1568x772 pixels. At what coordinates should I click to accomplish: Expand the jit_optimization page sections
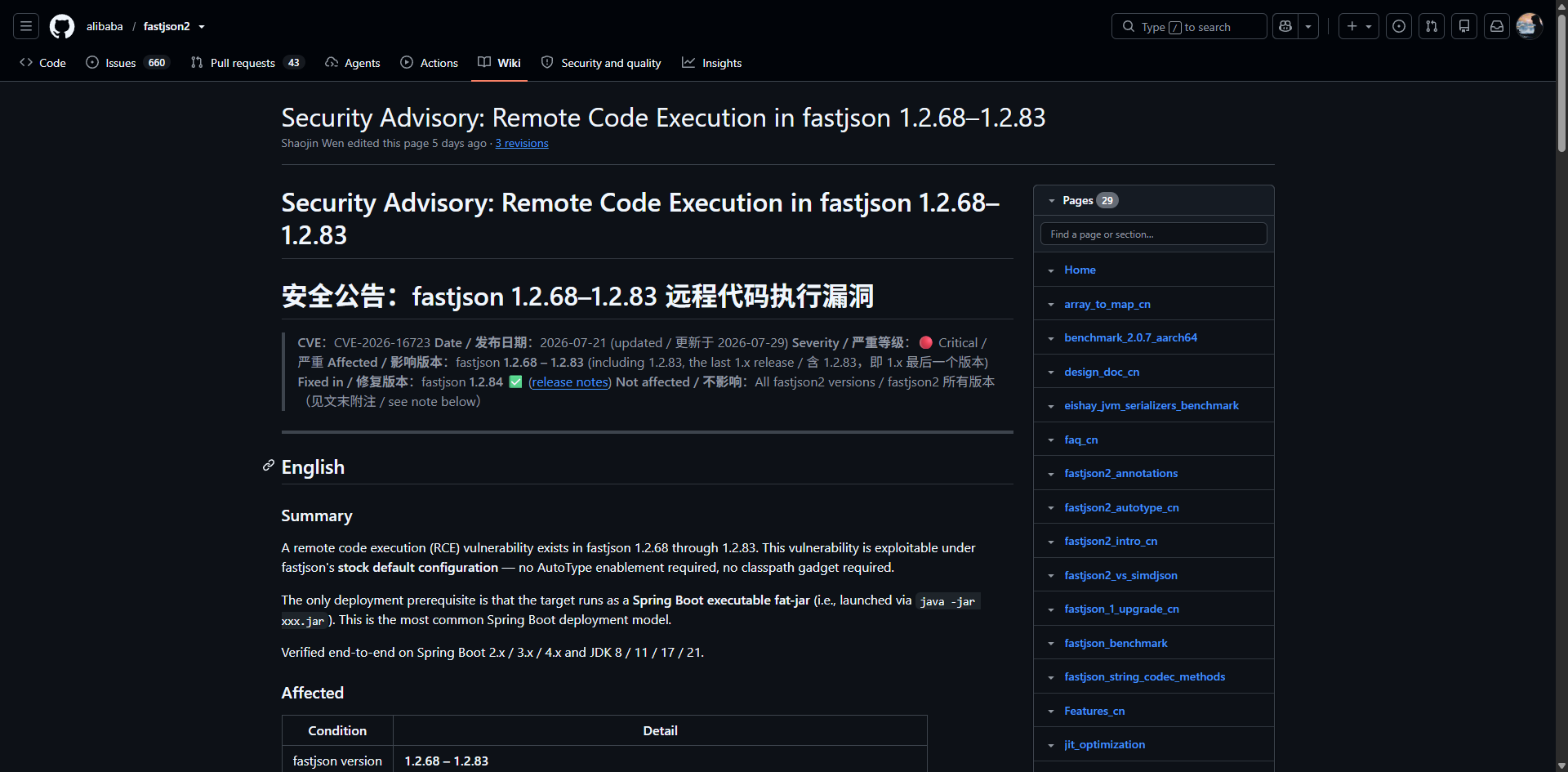[x=1051, y=745]
